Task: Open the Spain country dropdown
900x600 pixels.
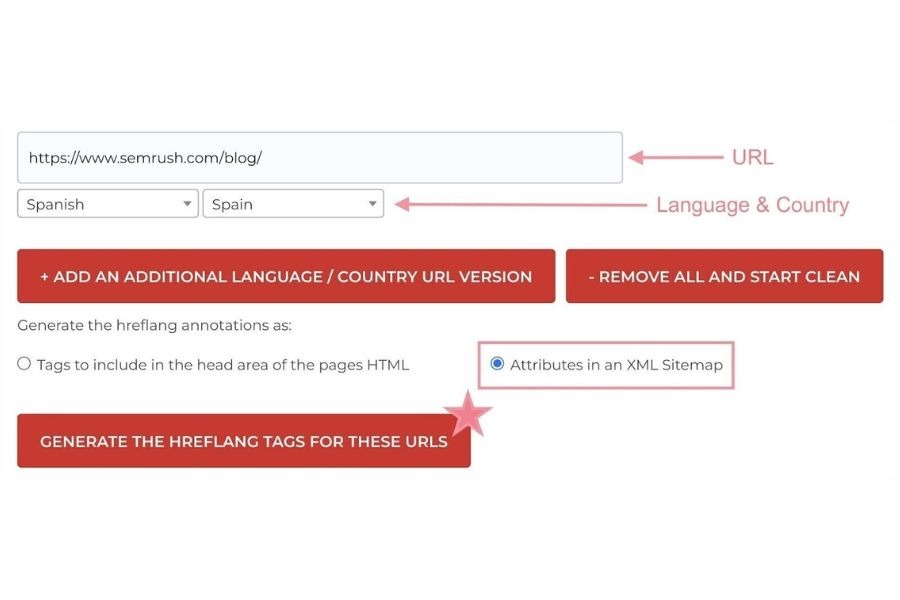Action: pos(293,204)
